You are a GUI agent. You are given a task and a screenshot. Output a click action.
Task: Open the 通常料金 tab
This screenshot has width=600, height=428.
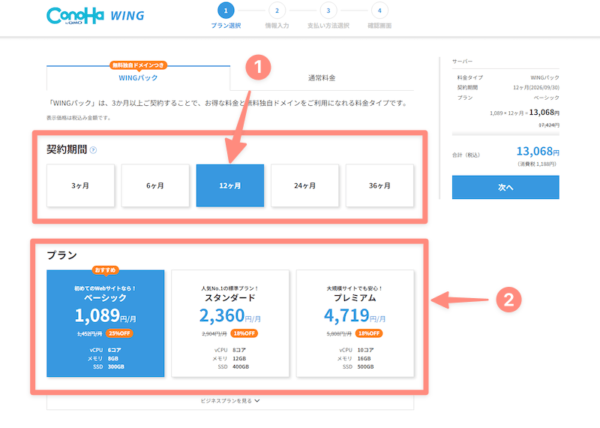click(x=321, y=77)
